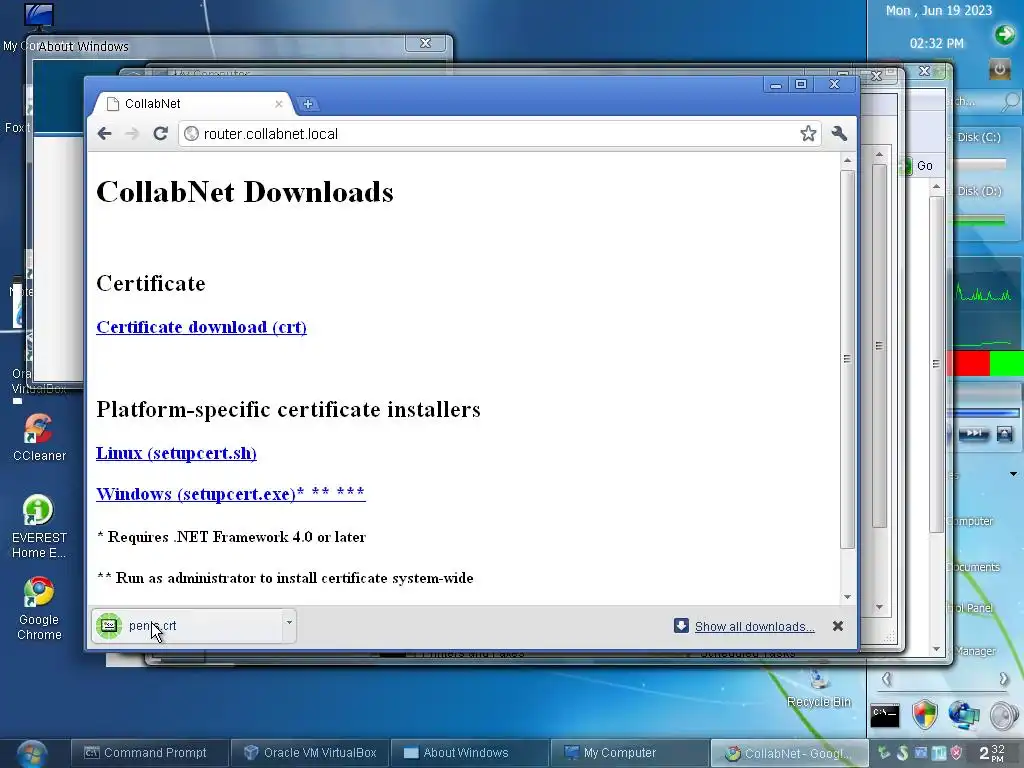Image resolution: width=1024 pixels, height=768 pixels.
Task: Bookmark page with the star icon
Action: pyautogui.click(x=808, y=134)
